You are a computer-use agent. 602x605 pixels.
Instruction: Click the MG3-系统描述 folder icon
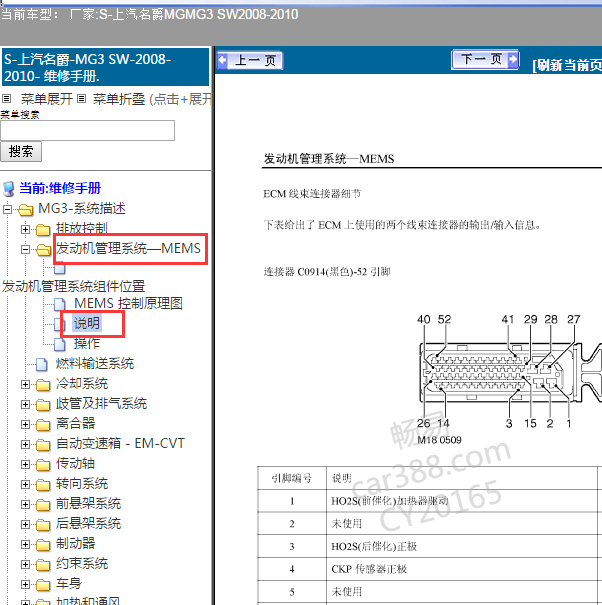click(x=25, y=210)
